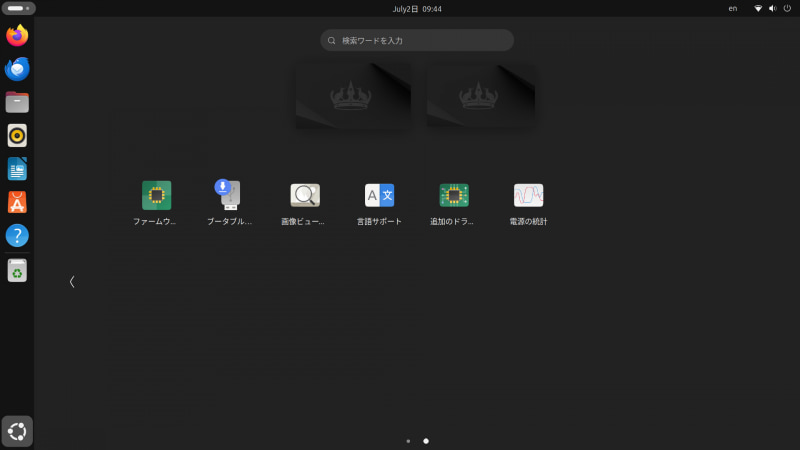Go to previous app page with left arrow
Image resolution: width=800 pixels, height=450 pixels.
(x=72, y=282)
